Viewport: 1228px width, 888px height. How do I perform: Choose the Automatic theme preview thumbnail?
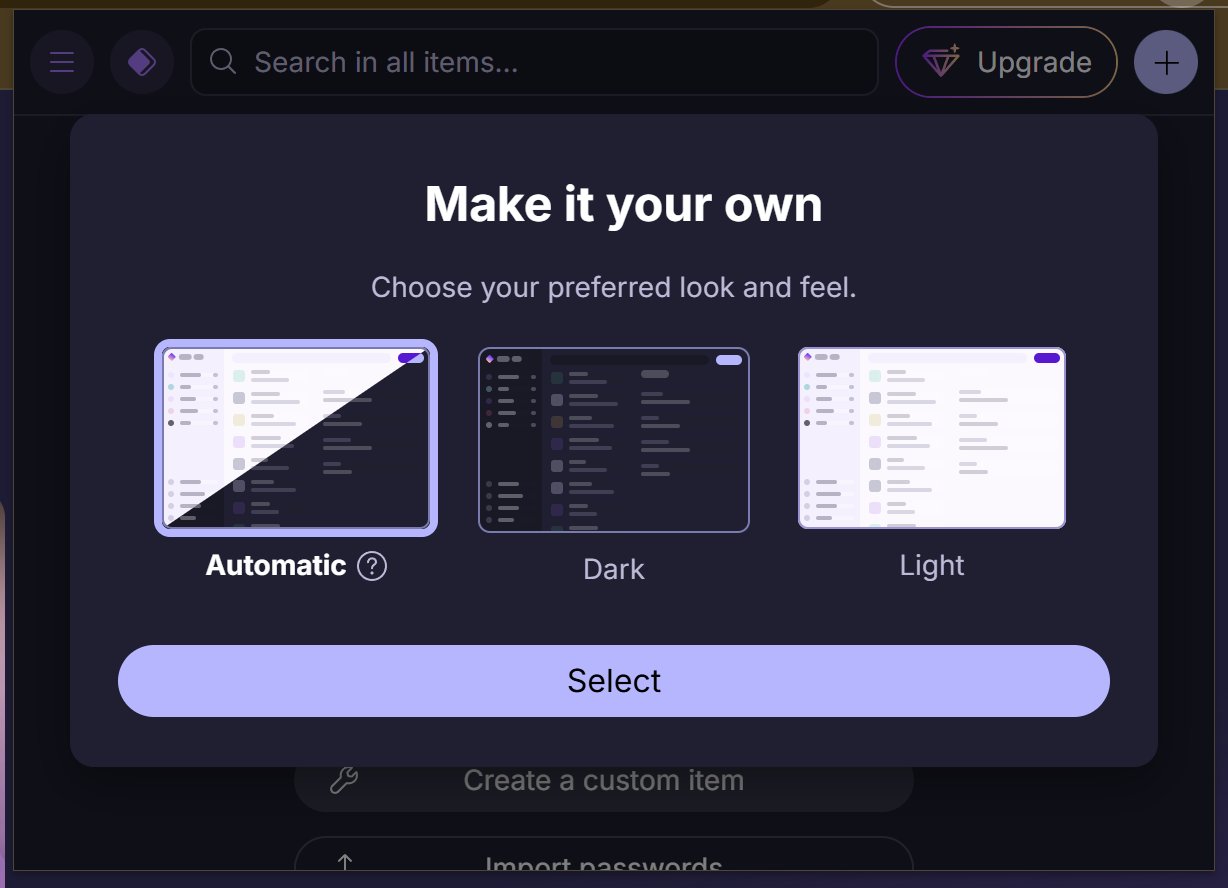296,438
